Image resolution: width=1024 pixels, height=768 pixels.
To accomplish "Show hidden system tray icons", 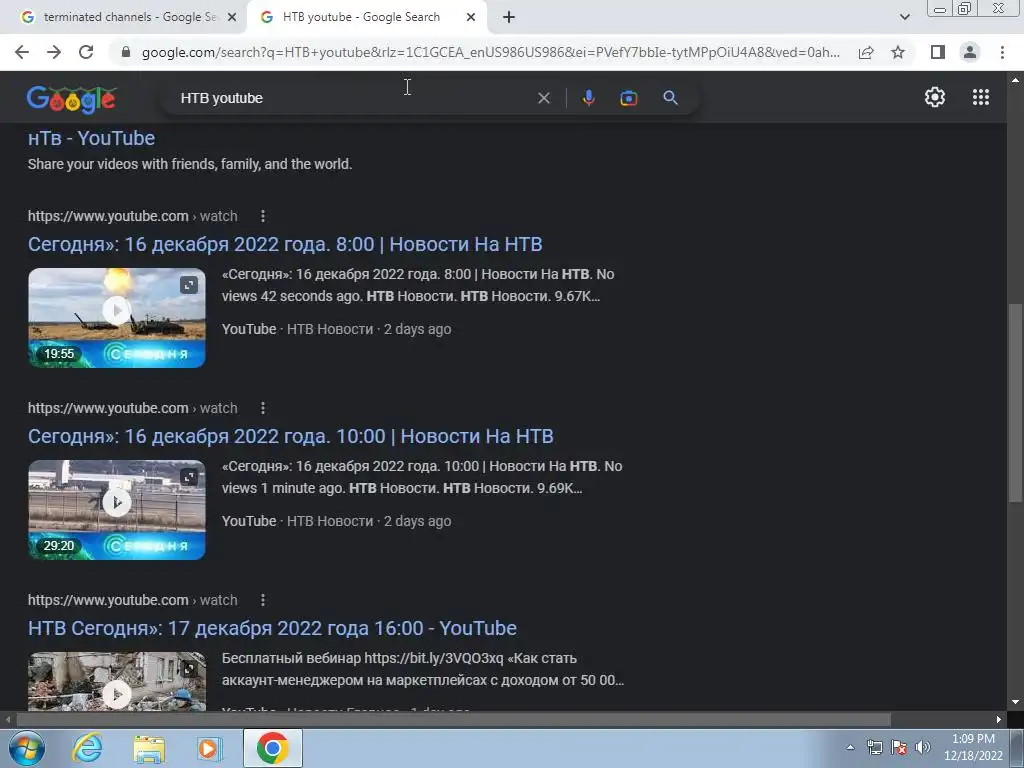I will (850, 748).
